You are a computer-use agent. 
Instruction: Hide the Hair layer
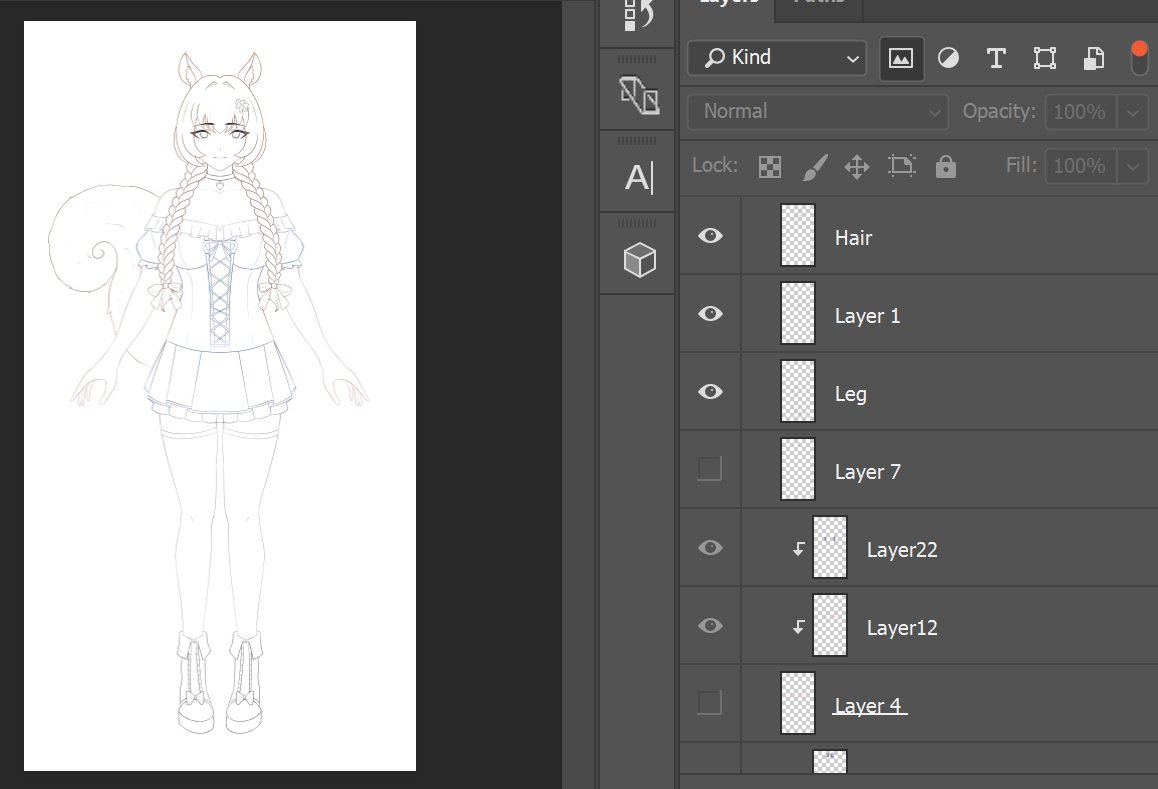(710, 236)
